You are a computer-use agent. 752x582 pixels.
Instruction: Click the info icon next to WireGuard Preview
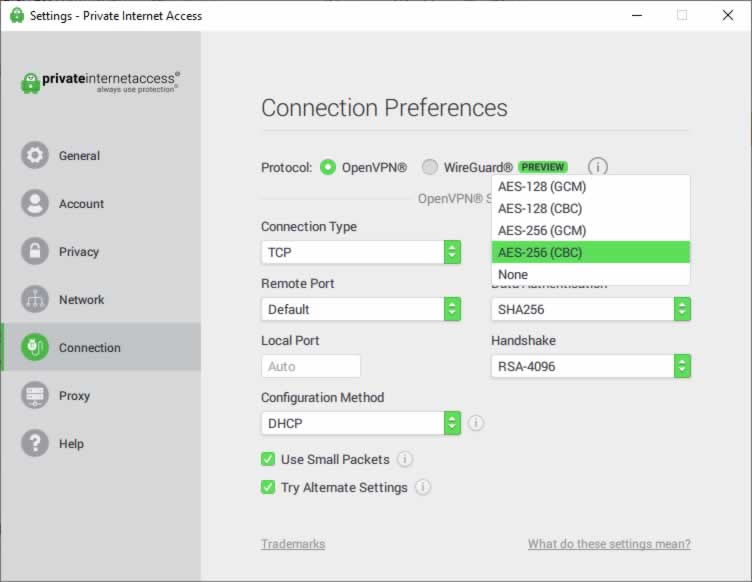pyautogui.click(x=598, y=167)
